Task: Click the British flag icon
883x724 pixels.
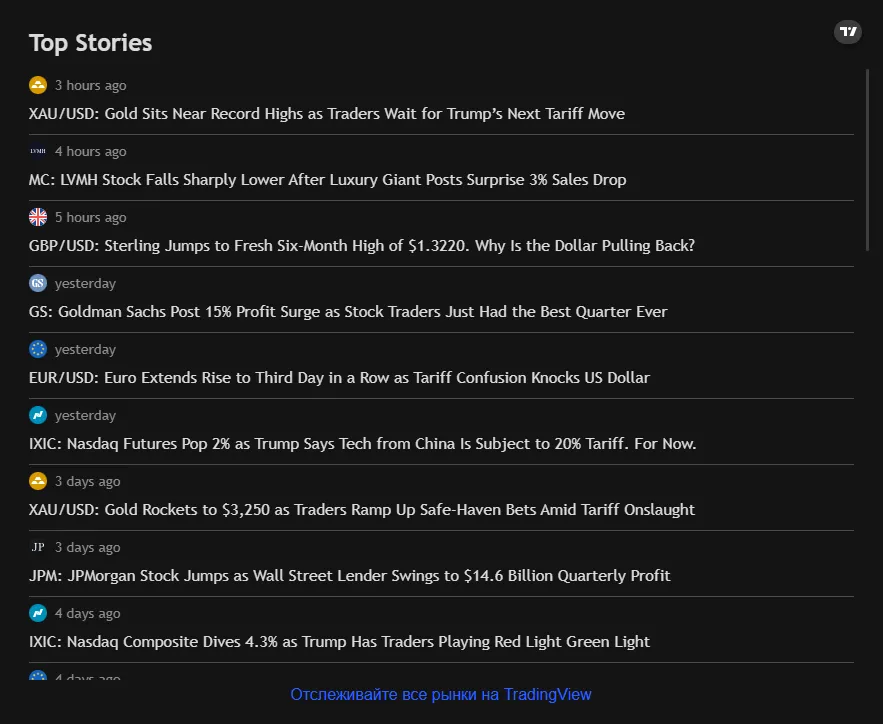Action: click(x=38, y=217)
